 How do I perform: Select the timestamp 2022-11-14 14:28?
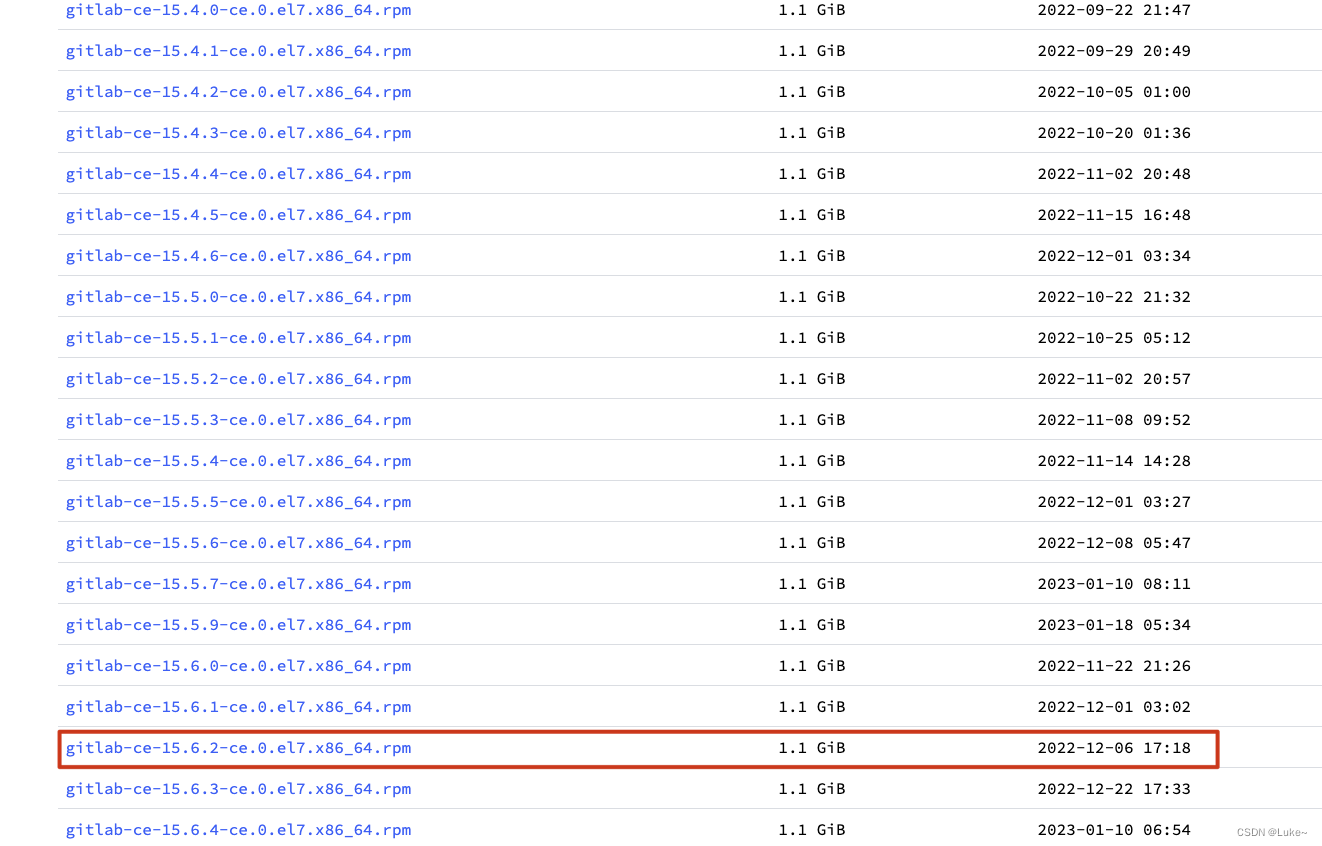pyautogui.click(x=1114, y=461)
